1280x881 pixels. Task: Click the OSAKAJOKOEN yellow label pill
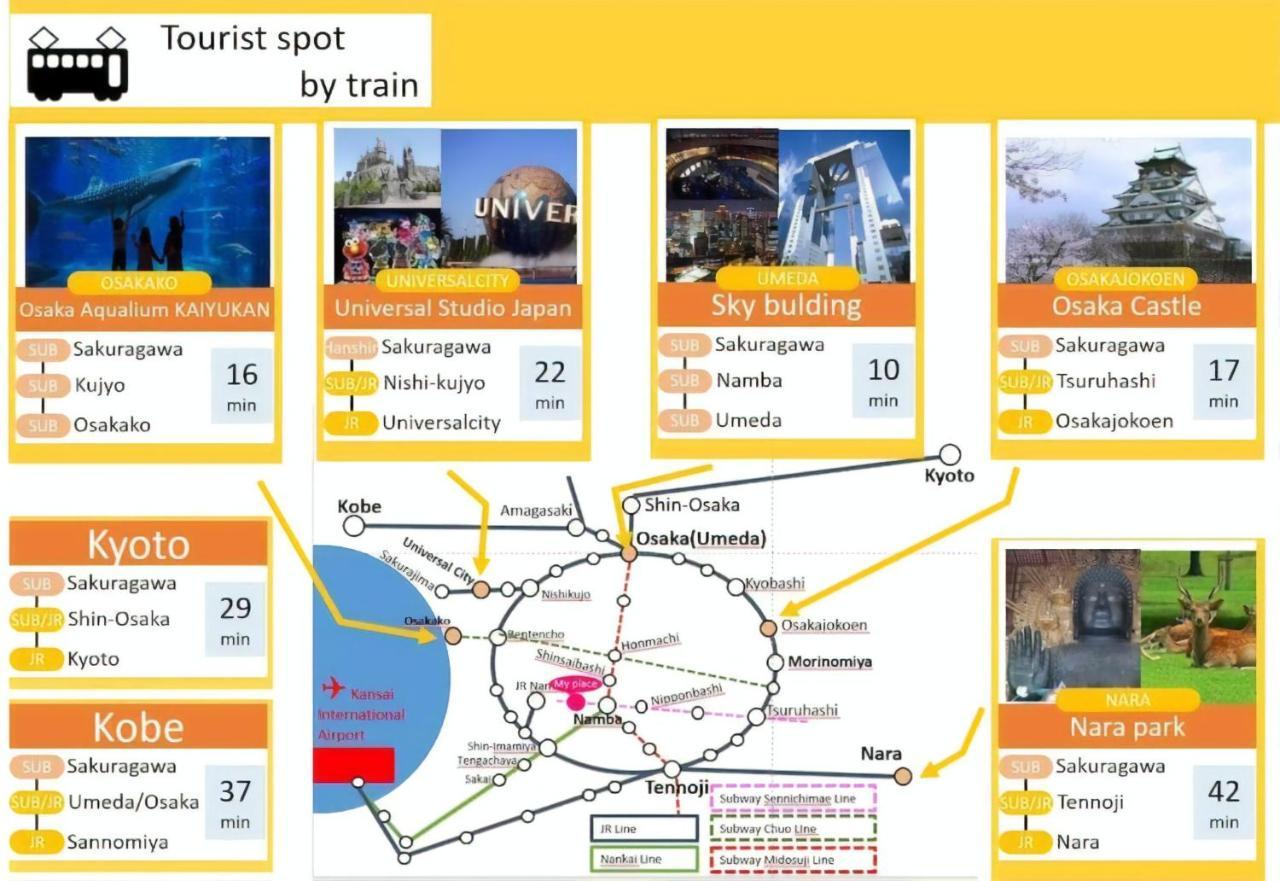click(x=1125, y=280)
